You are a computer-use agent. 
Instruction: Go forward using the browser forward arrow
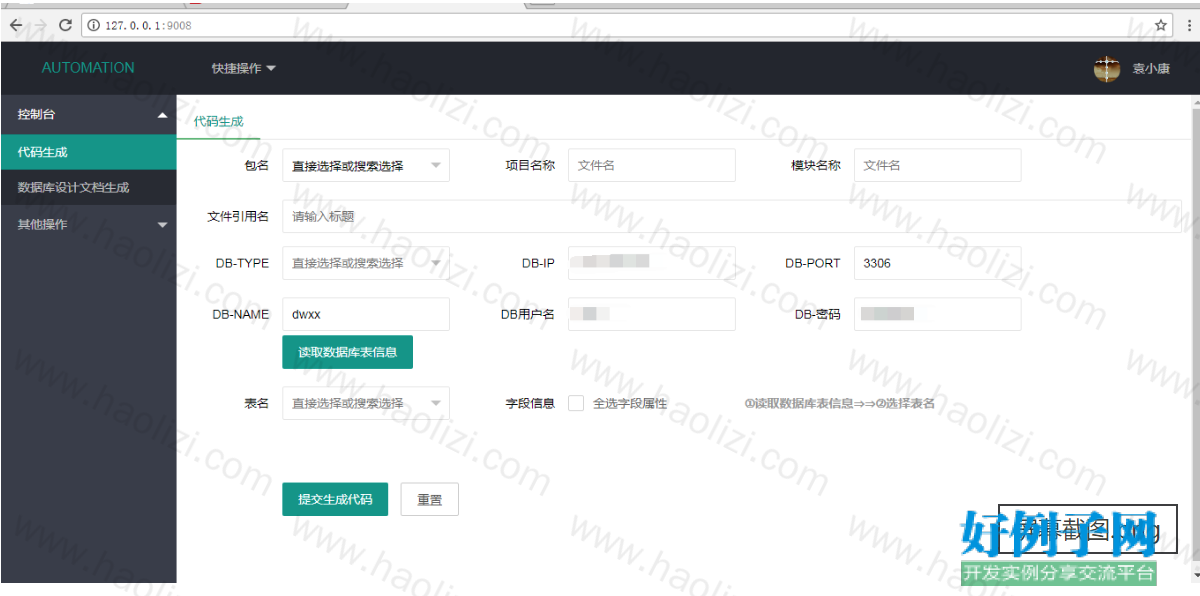[41, 25]
